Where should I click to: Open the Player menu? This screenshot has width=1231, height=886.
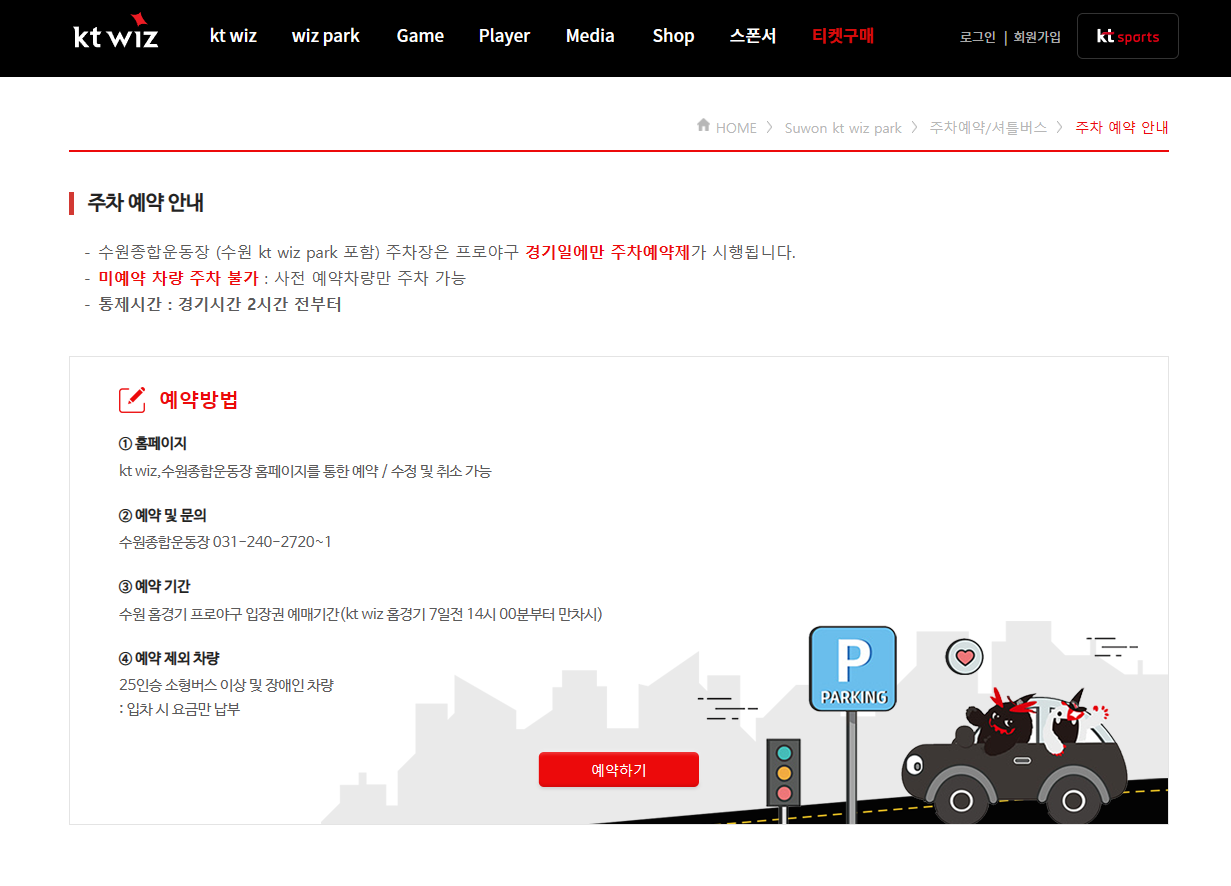coord(504,36)
